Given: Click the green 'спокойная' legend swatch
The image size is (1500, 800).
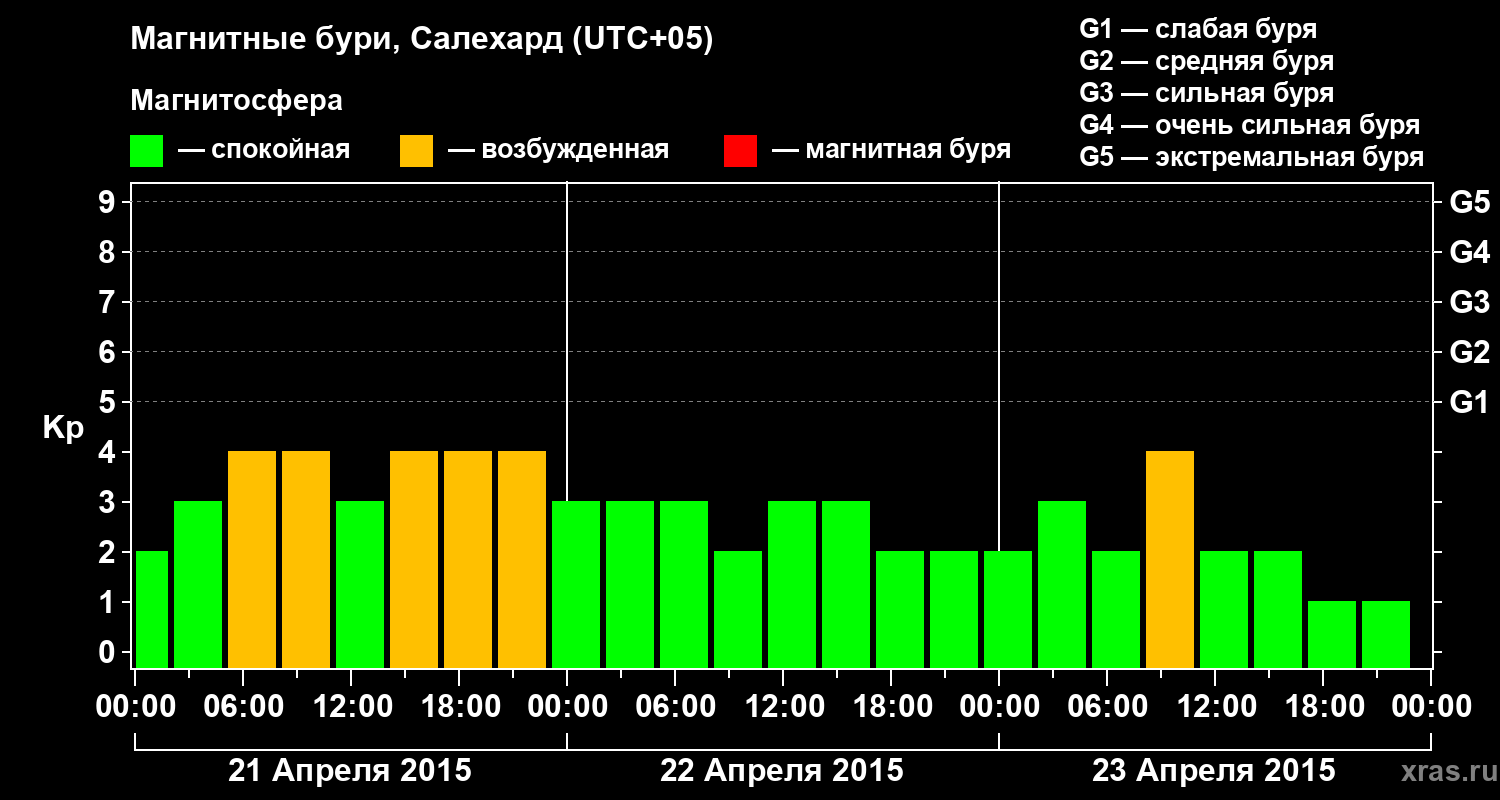Looking at the screenshot, I should (x=147, y=151).
